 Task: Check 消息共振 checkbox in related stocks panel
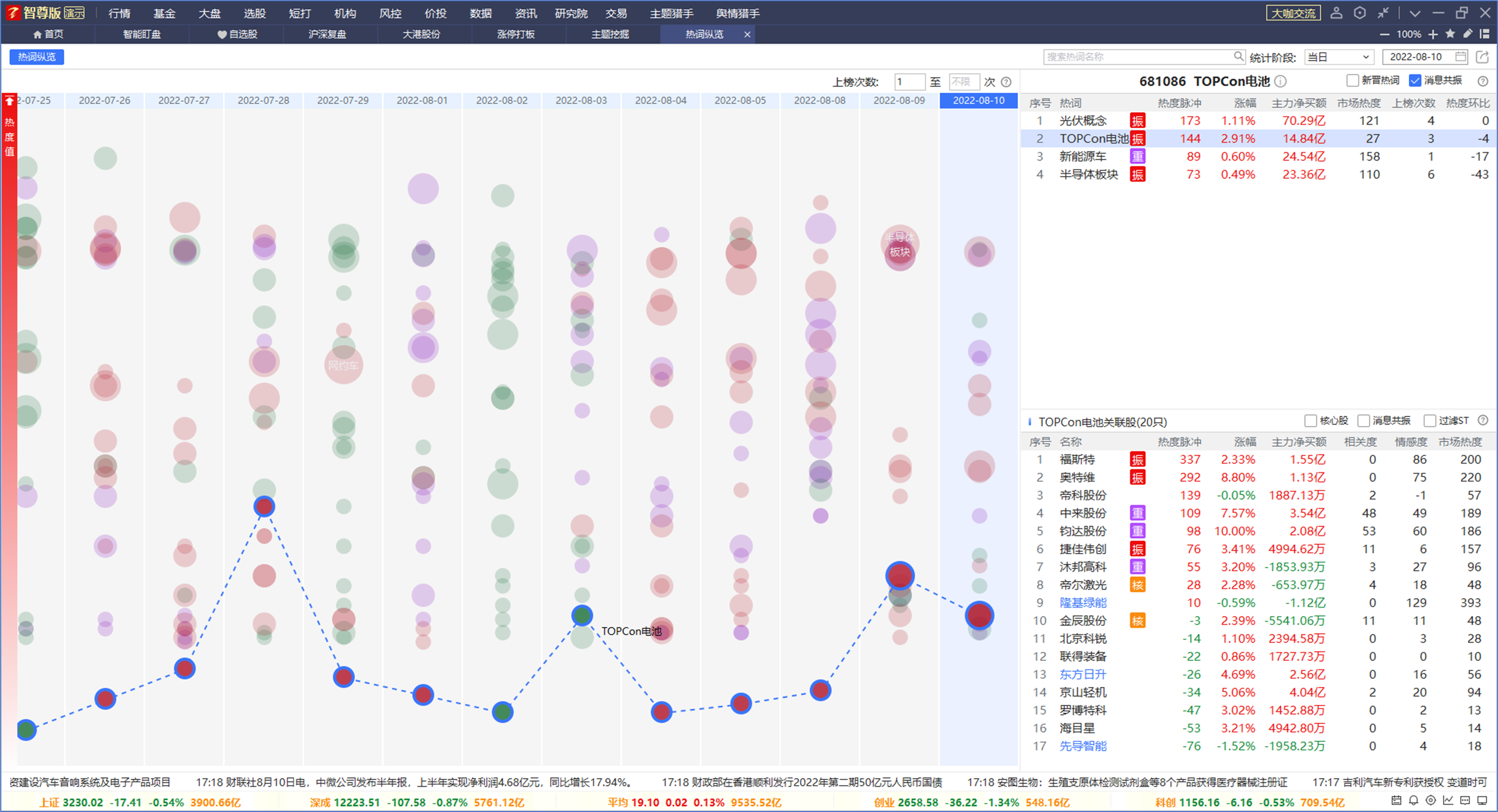[x=1364, y=420]
